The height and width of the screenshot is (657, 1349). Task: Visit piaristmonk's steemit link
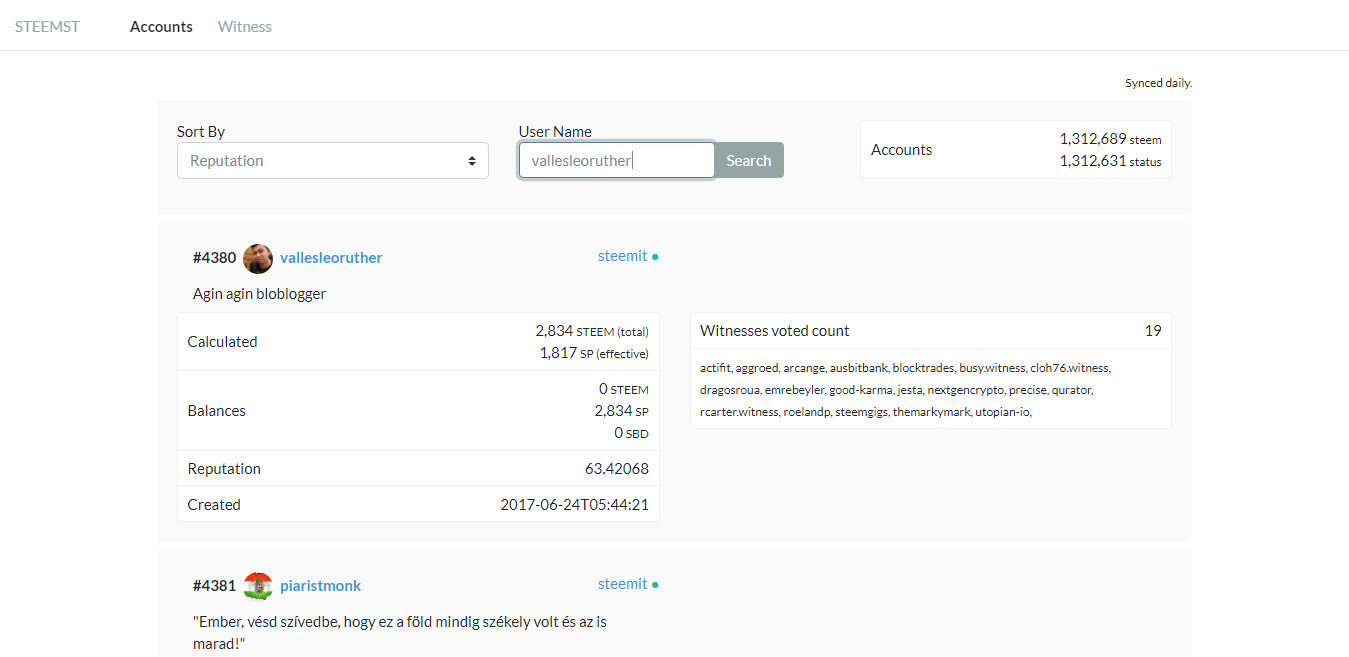point(622,584)
